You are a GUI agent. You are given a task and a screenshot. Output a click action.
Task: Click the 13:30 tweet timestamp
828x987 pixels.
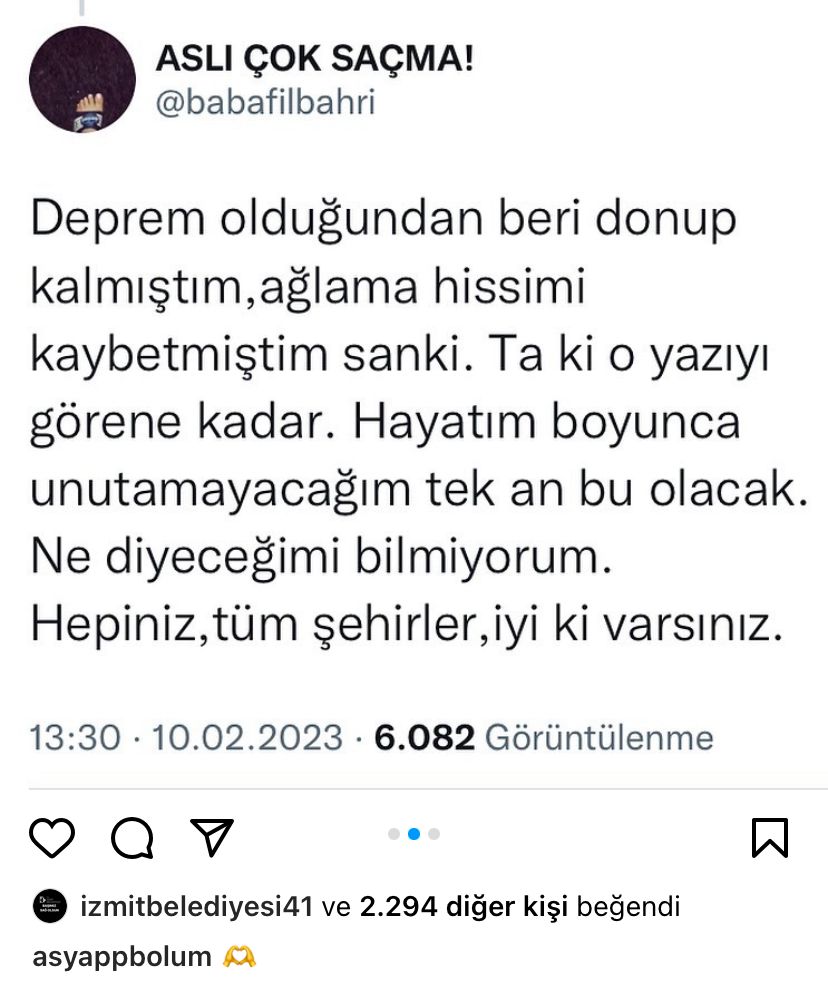[x=75, y=737]
